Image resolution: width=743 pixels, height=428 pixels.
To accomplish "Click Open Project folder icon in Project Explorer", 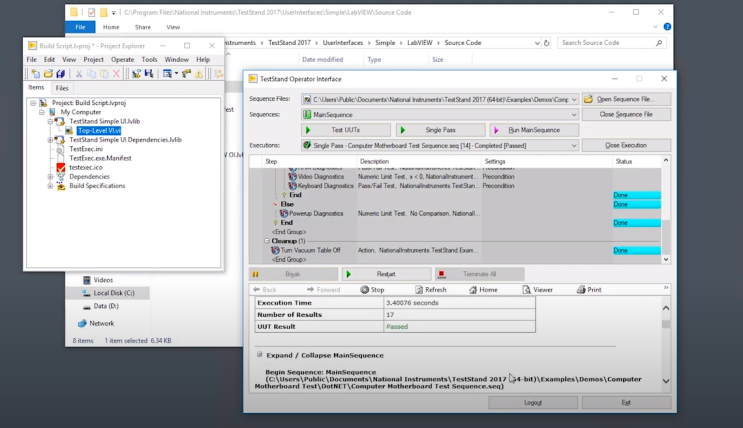I will [x=48, y=73].
